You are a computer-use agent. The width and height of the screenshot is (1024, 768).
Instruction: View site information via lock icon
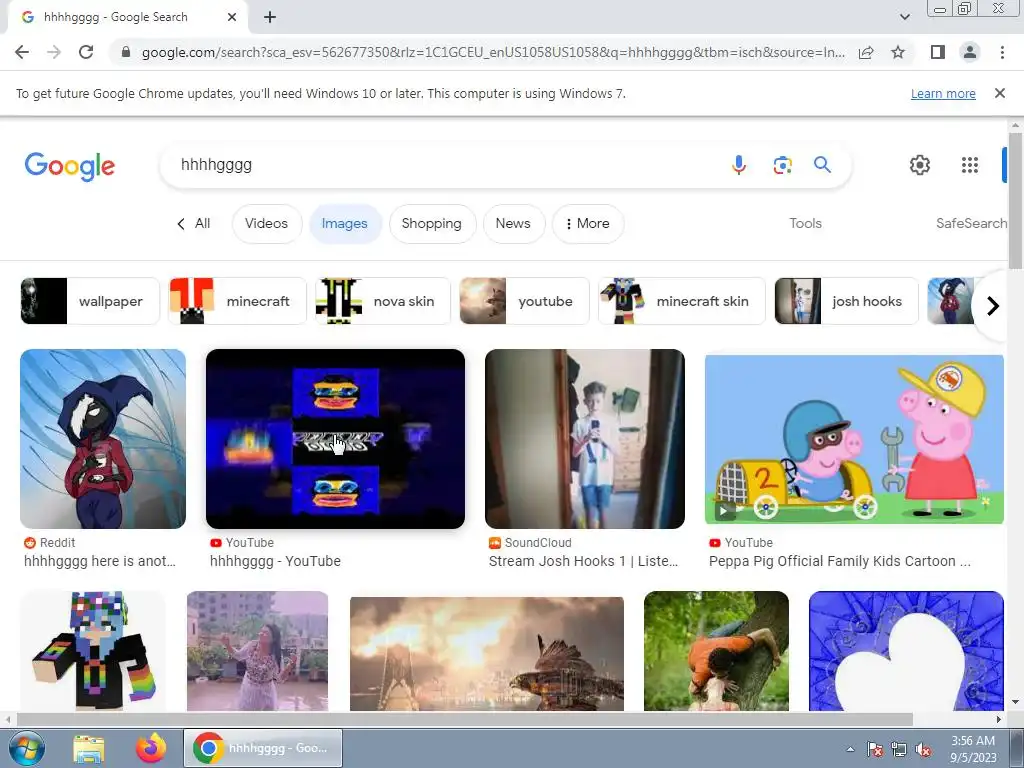[x=126, y=52]
